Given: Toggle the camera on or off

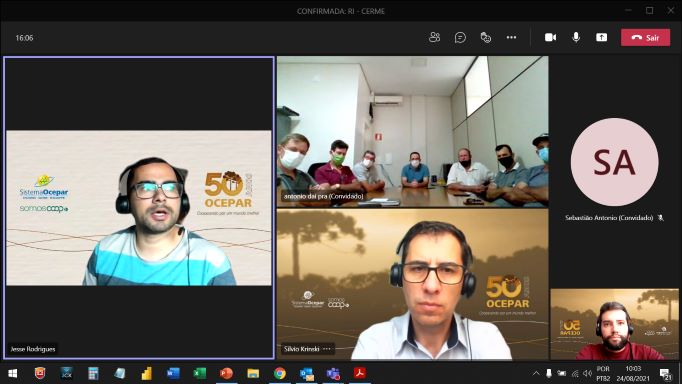Looking at the screenshot, I should pyautogui.click(x=550, y=37).
